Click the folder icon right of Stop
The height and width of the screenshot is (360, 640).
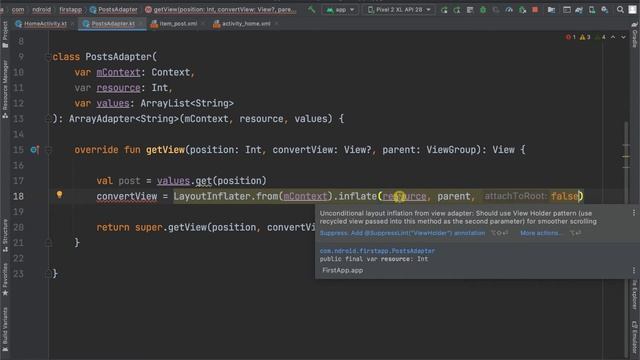(x=551, y=9)
